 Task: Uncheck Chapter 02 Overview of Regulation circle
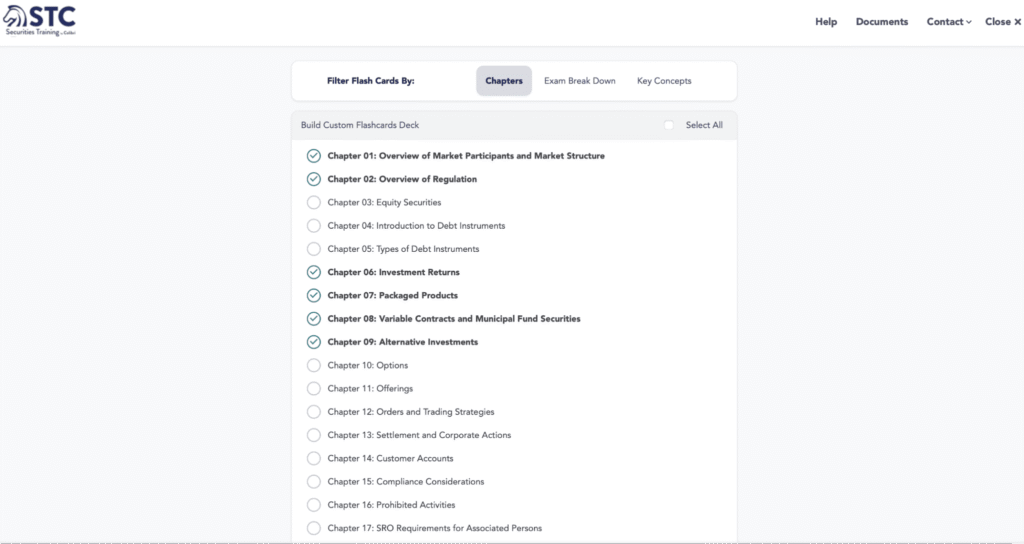pos(313,179)
